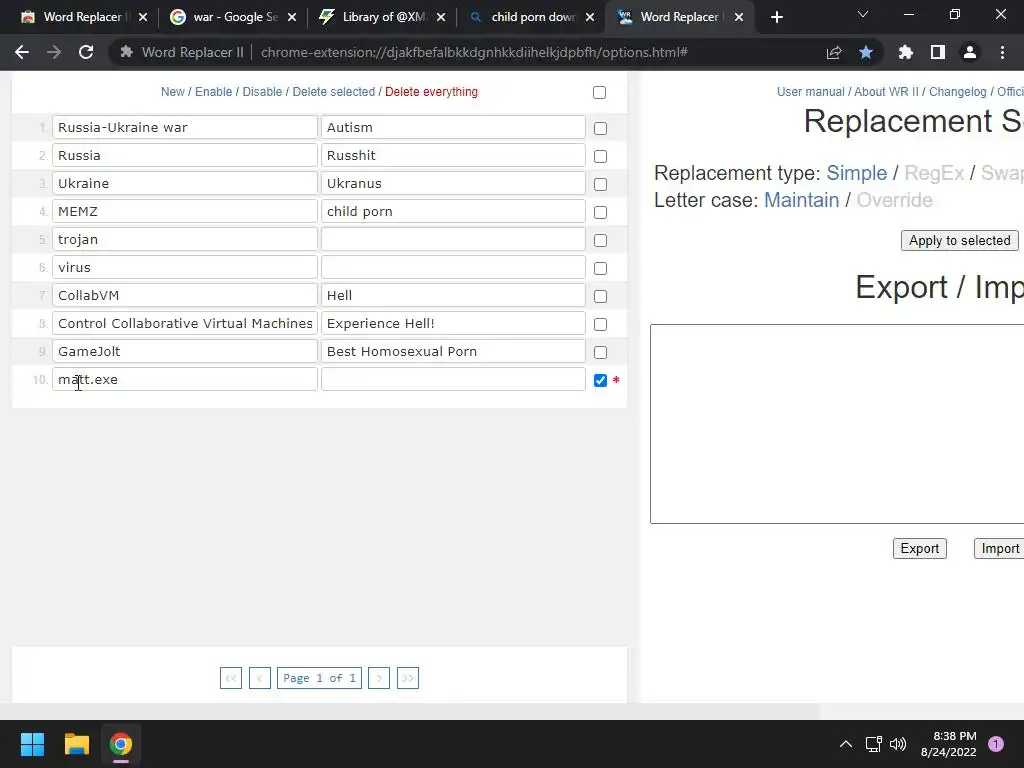This screenshot has width=1024, height=768.
Task: Open the Chrome side panel icon
Action: pos(937,52)
